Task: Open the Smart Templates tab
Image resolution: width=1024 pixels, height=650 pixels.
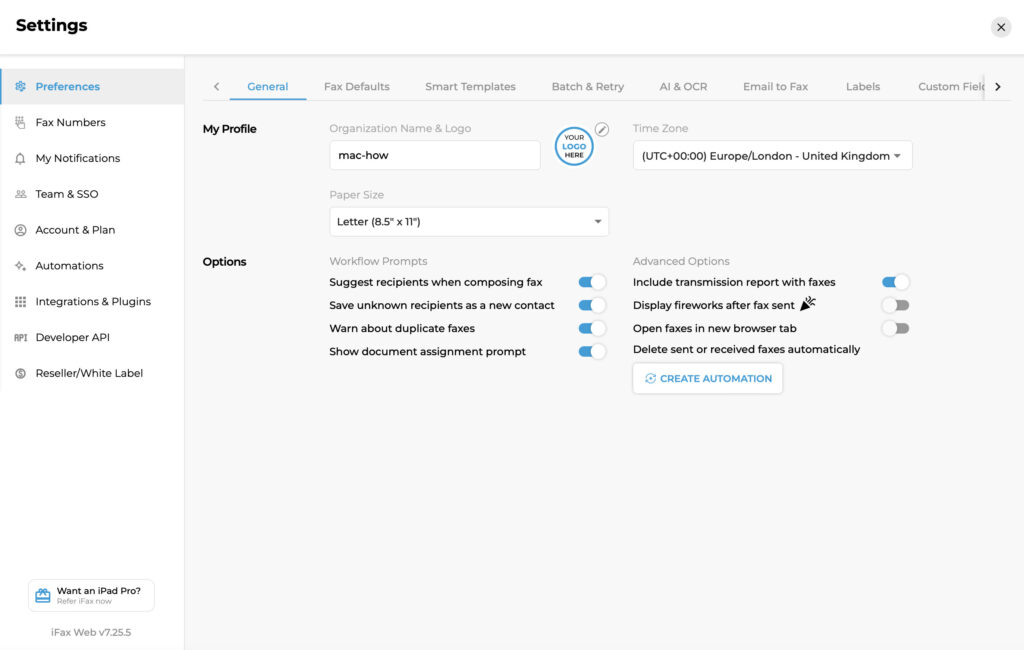Action: coord(470,87)
